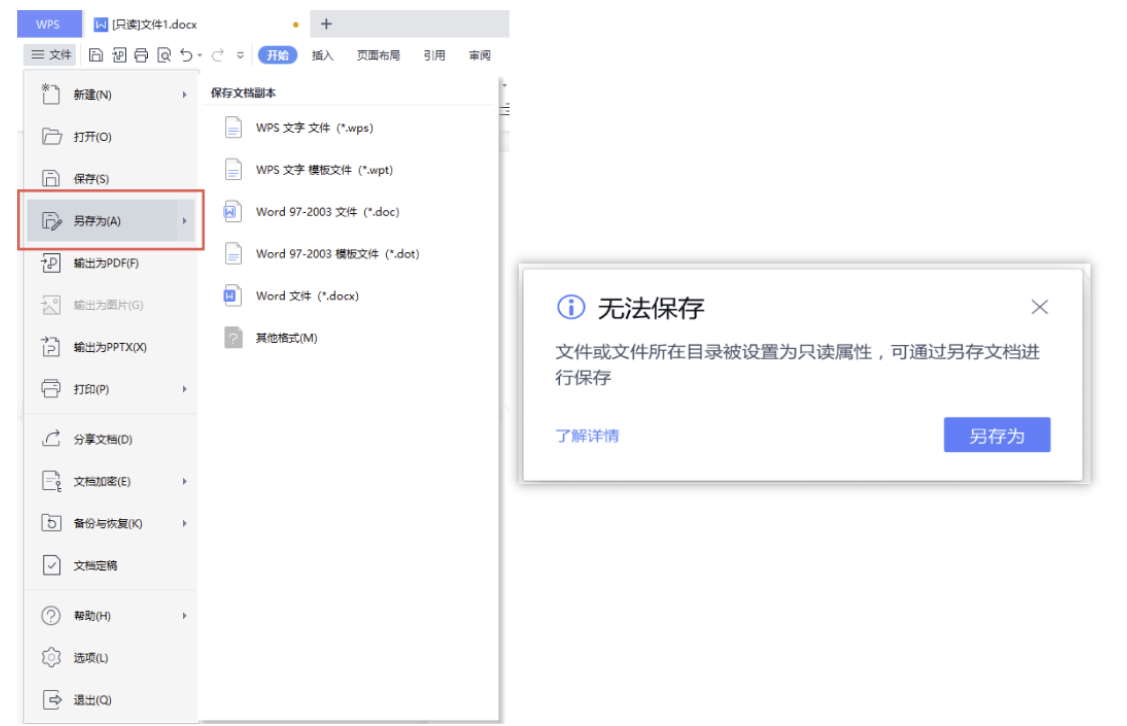1127x726 pixels.
Task: Choose 输出为PDF(F) menu item
Action: pos(105,263)
